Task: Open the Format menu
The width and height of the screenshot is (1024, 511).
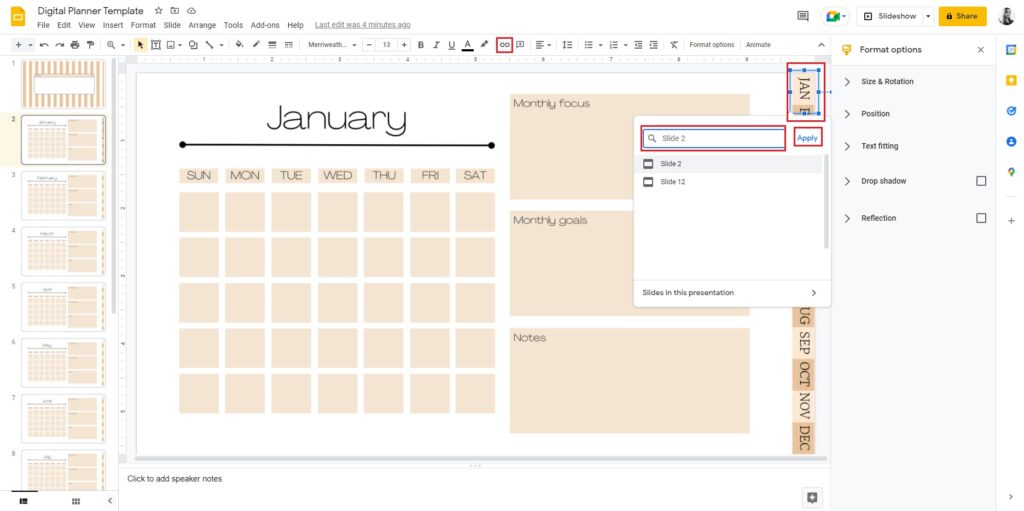Action: 143,25
